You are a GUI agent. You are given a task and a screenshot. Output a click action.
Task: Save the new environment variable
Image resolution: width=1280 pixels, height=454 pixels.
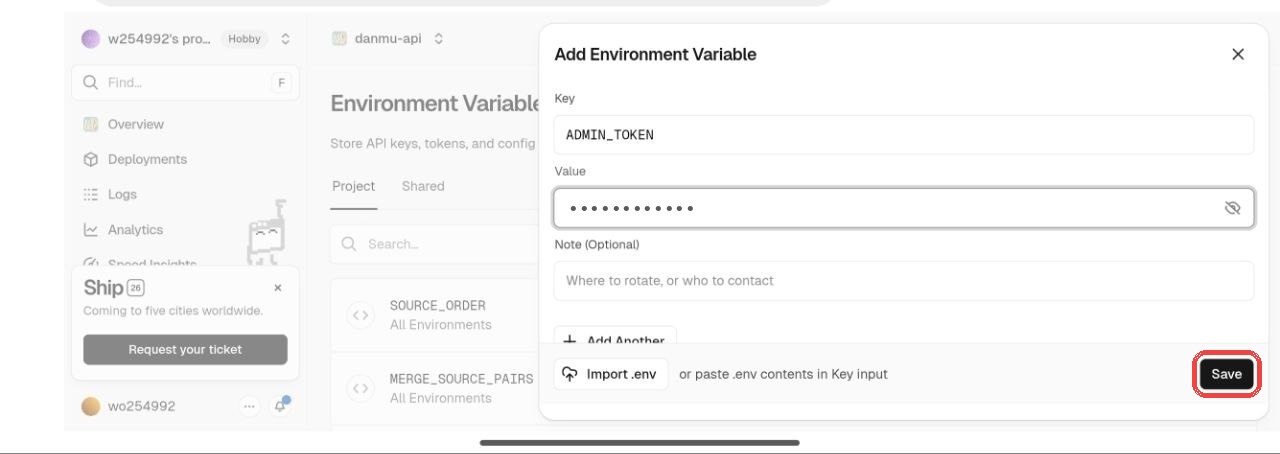point(1226,374)
